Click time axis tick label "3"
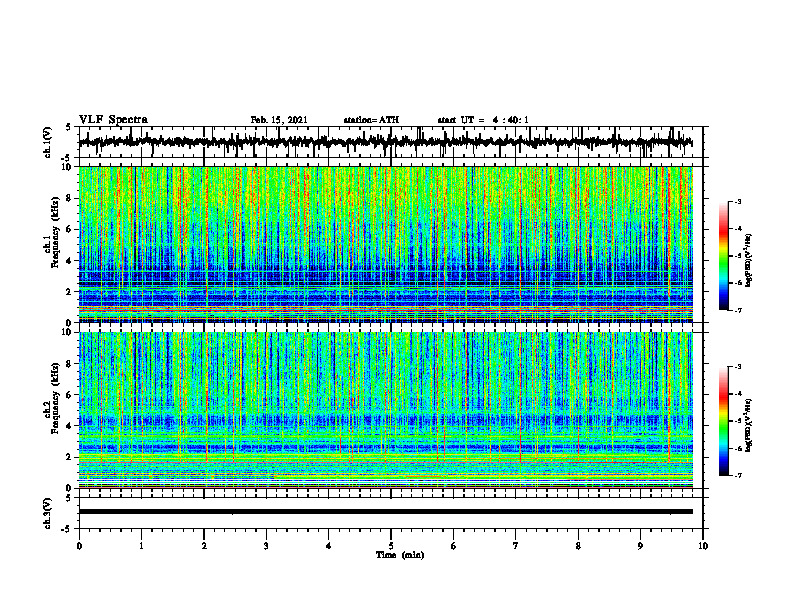The width and height of the screenshot is (792, 612). (x=266, y=546)
